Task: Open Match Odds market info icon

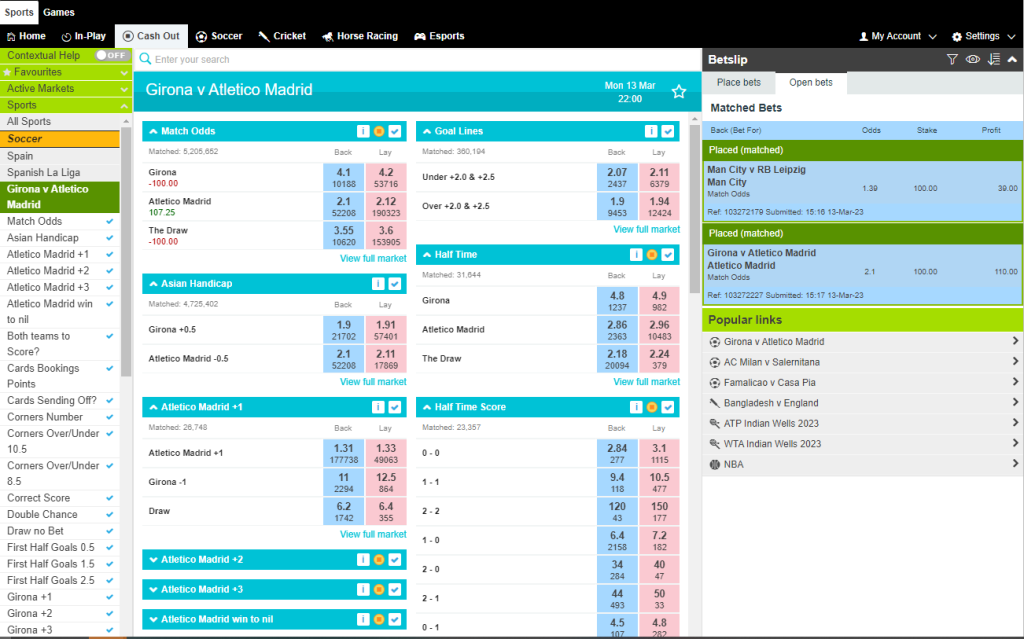Action: pos(363,131)
